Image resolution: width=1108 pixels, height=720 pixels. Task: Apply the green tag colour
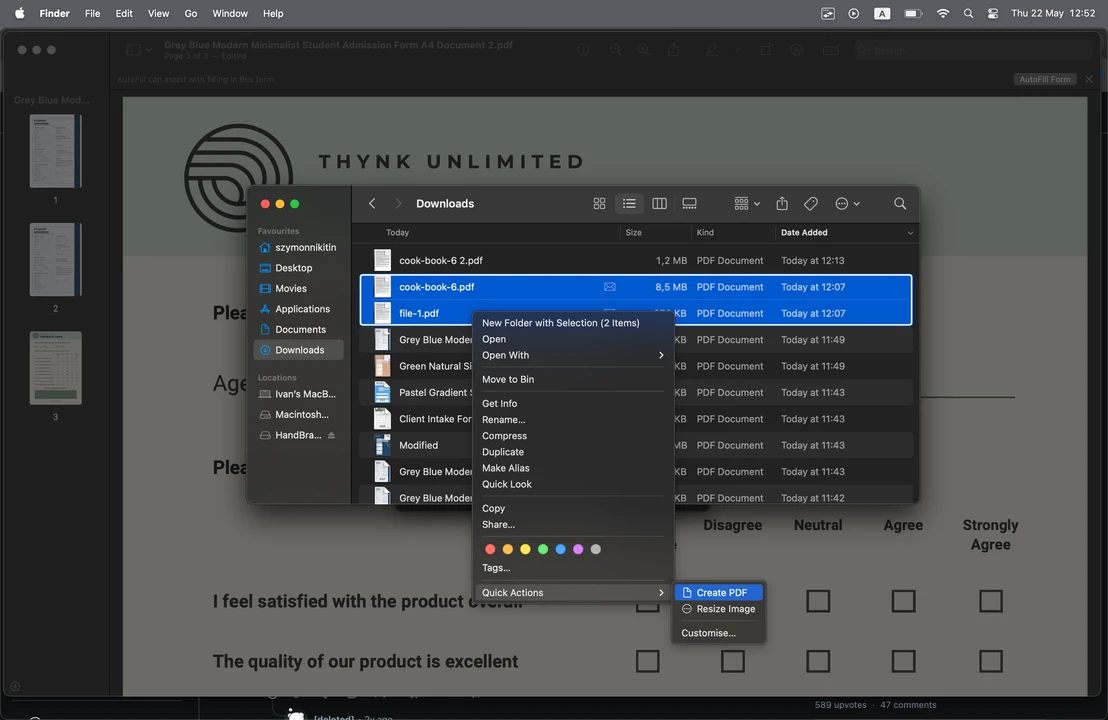(543, 549)
